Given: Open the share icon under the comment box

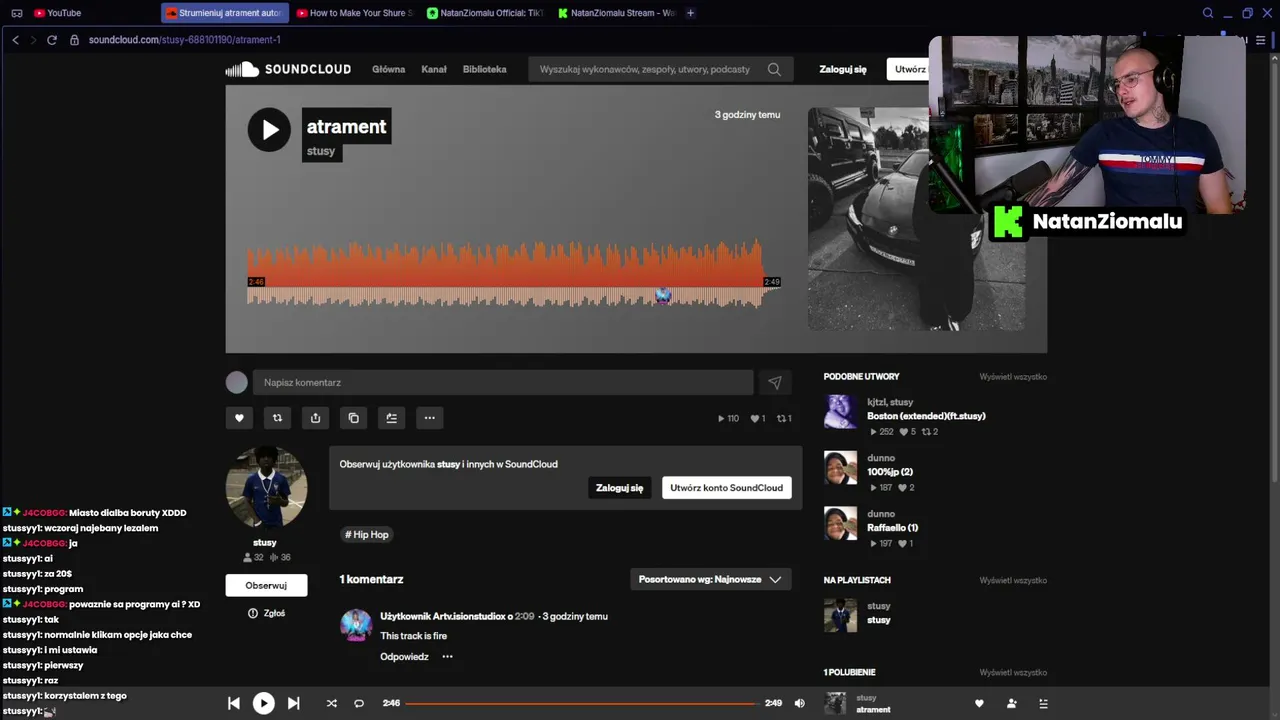Looking at the screenshot, I should 315,418.
